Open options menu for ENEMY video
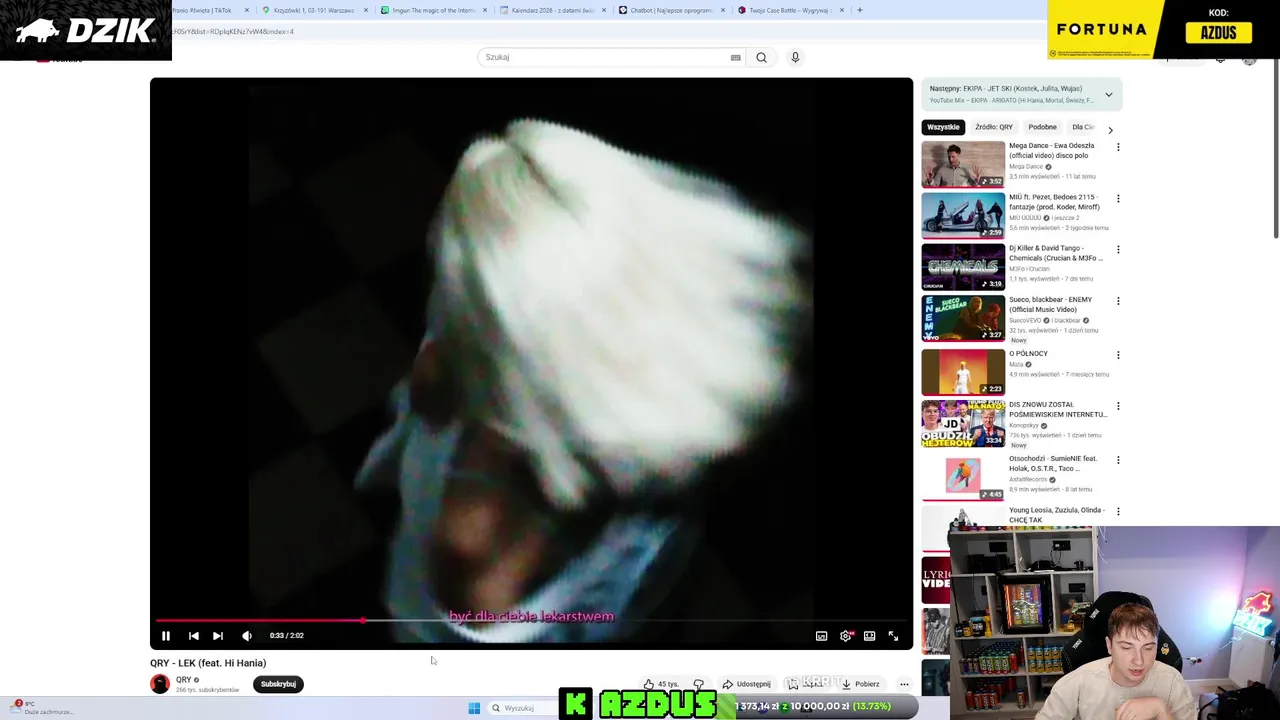Image resolution: width=1280 pixels, height=720 pixels. coord(1118,301)
